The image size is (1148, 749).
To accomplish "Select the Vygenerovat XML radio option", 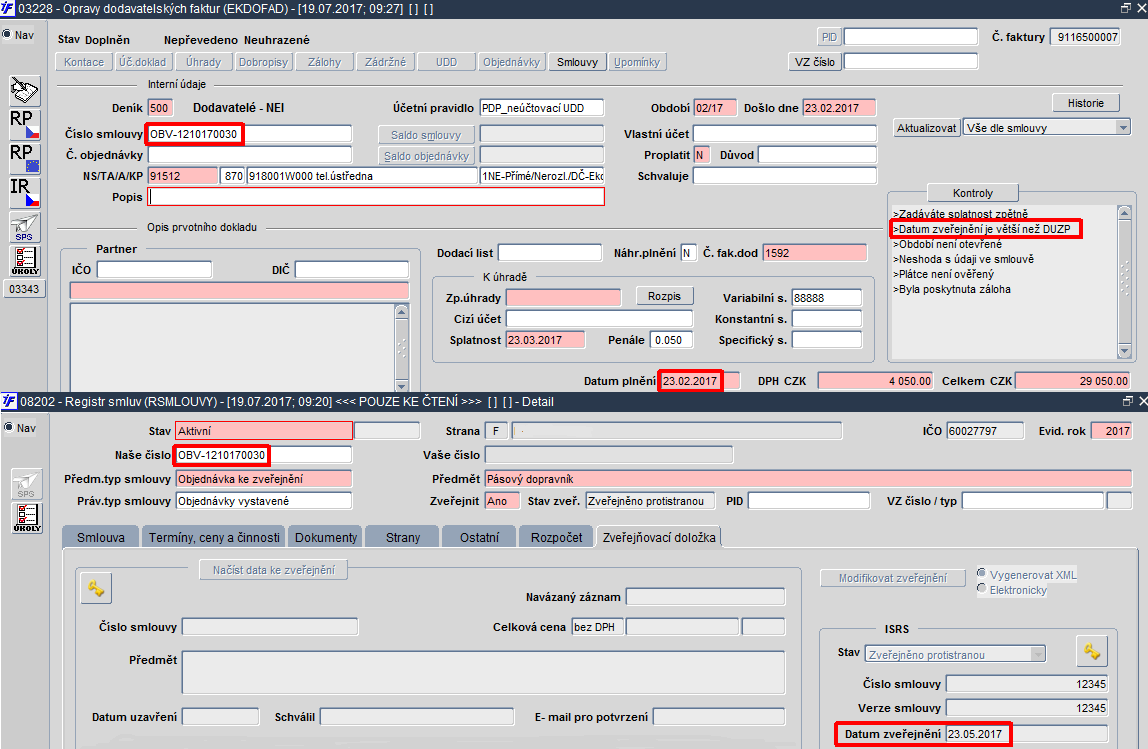I will click(982, 573).
